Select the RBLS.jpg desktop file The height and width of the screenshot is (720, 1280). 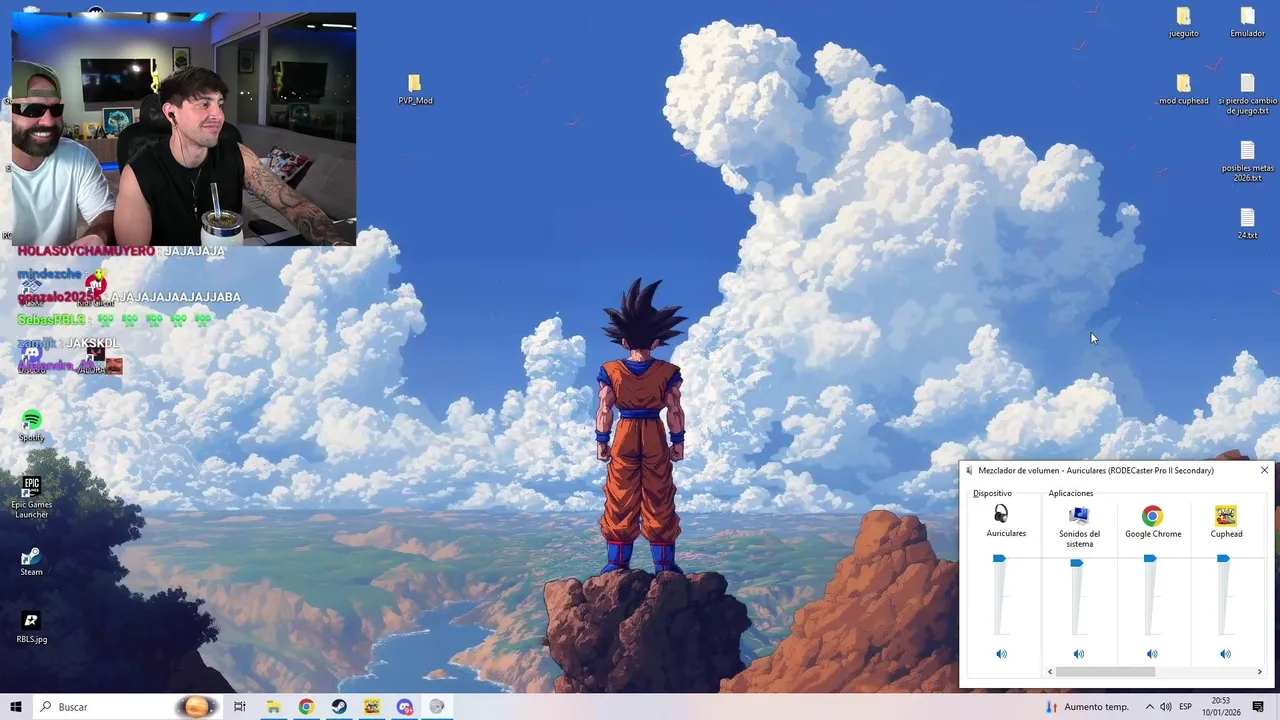pyautogui.click(x=32, y=627)
